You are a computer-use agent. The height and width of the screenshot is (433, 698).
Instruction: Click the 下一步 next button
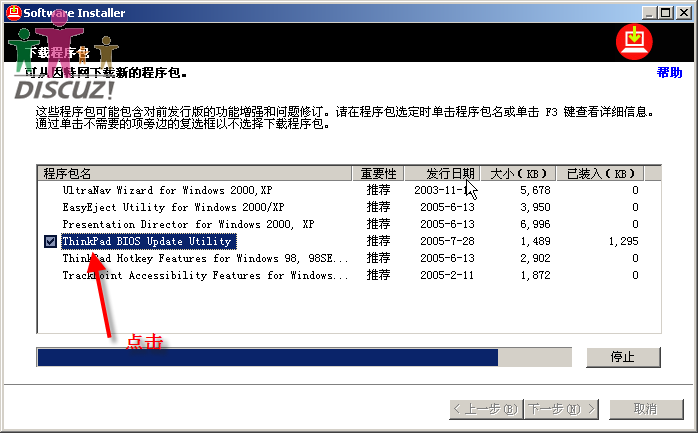click(x=554, y=409)
